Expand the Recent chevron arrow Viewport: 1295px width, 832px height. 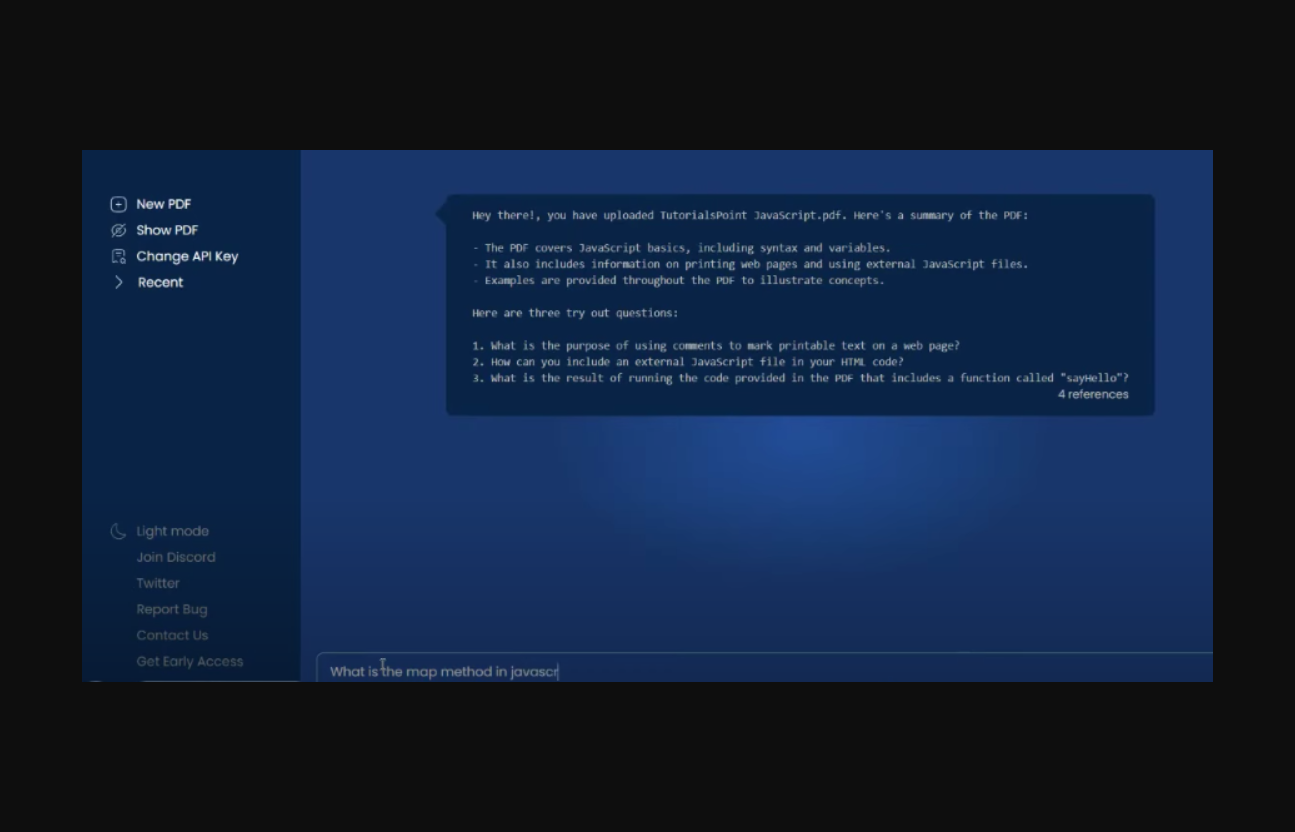pos(118,282)
